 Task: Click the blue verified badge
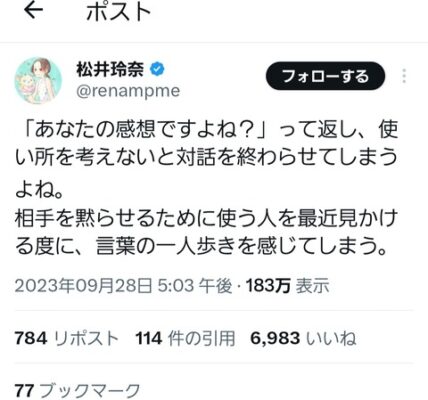[x=157, y=69]
